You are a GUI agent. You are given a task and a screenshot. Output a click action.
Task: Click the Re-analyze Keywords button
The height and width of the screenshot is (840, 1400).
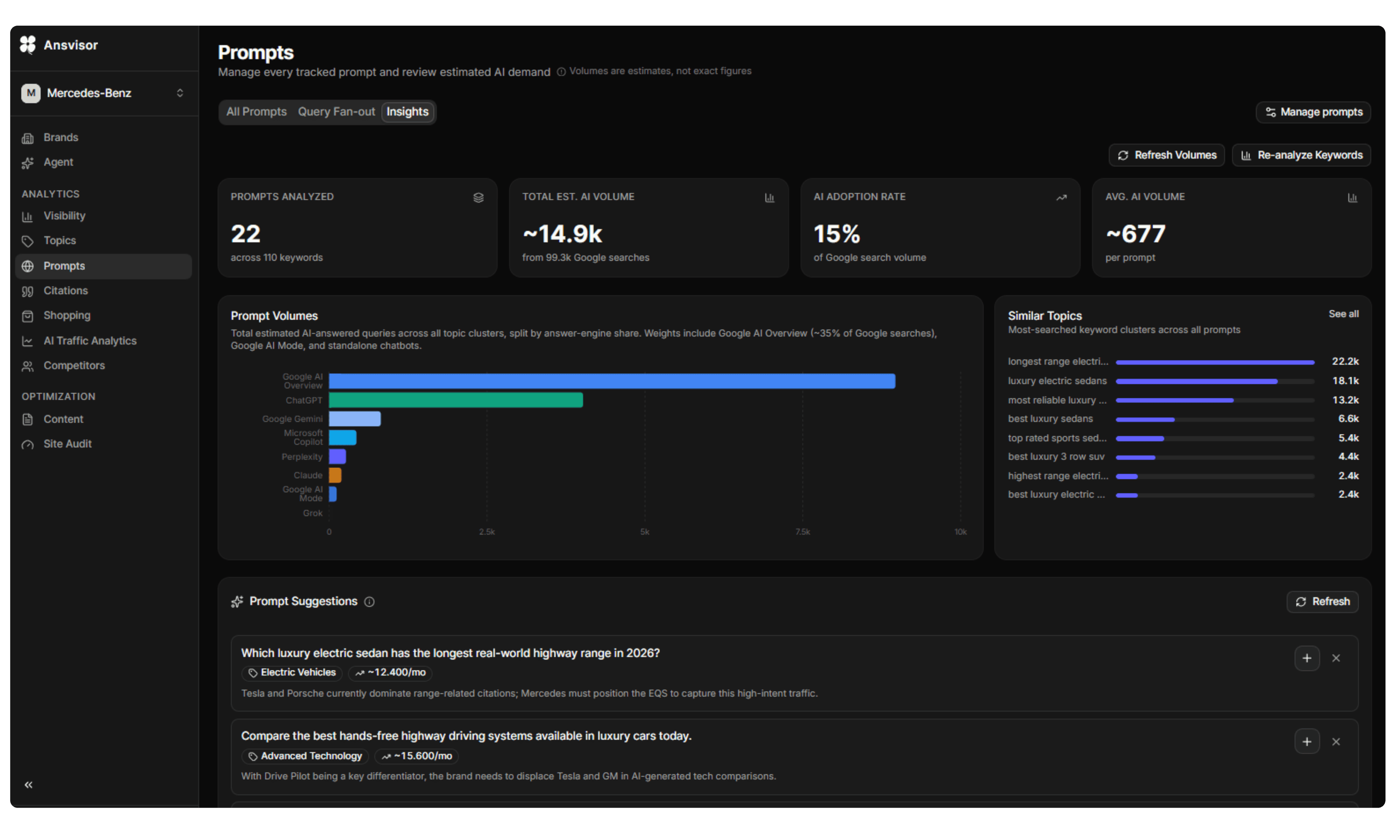click(1301, 155)
